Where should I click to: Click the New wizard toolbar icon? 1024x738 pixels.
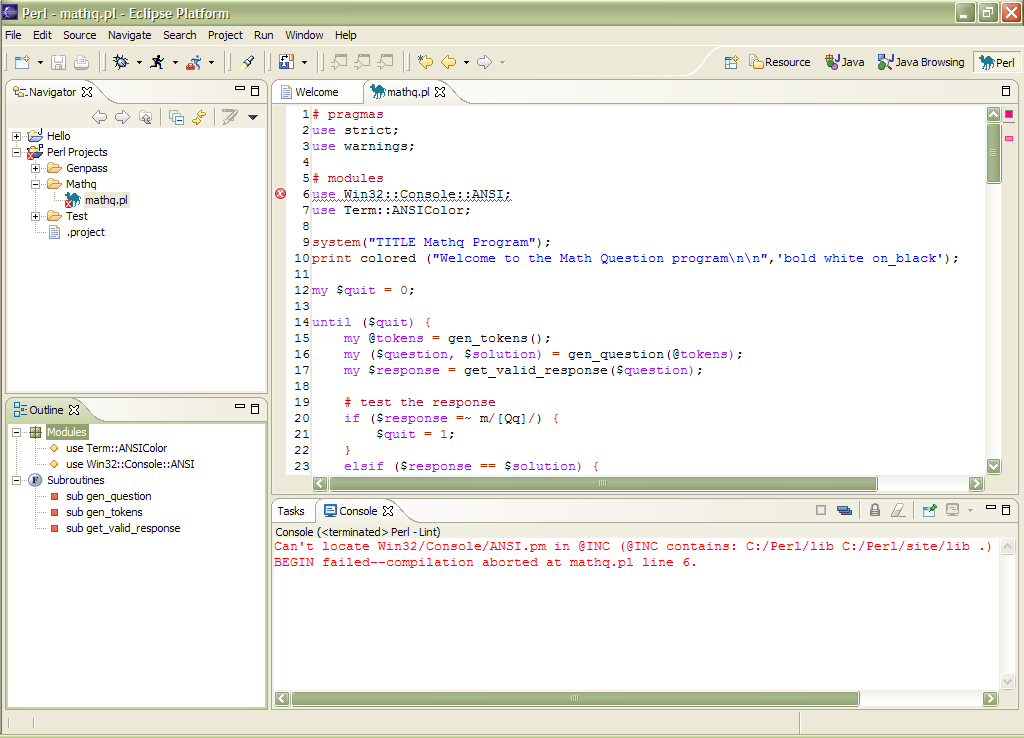(x=22, y=62)
